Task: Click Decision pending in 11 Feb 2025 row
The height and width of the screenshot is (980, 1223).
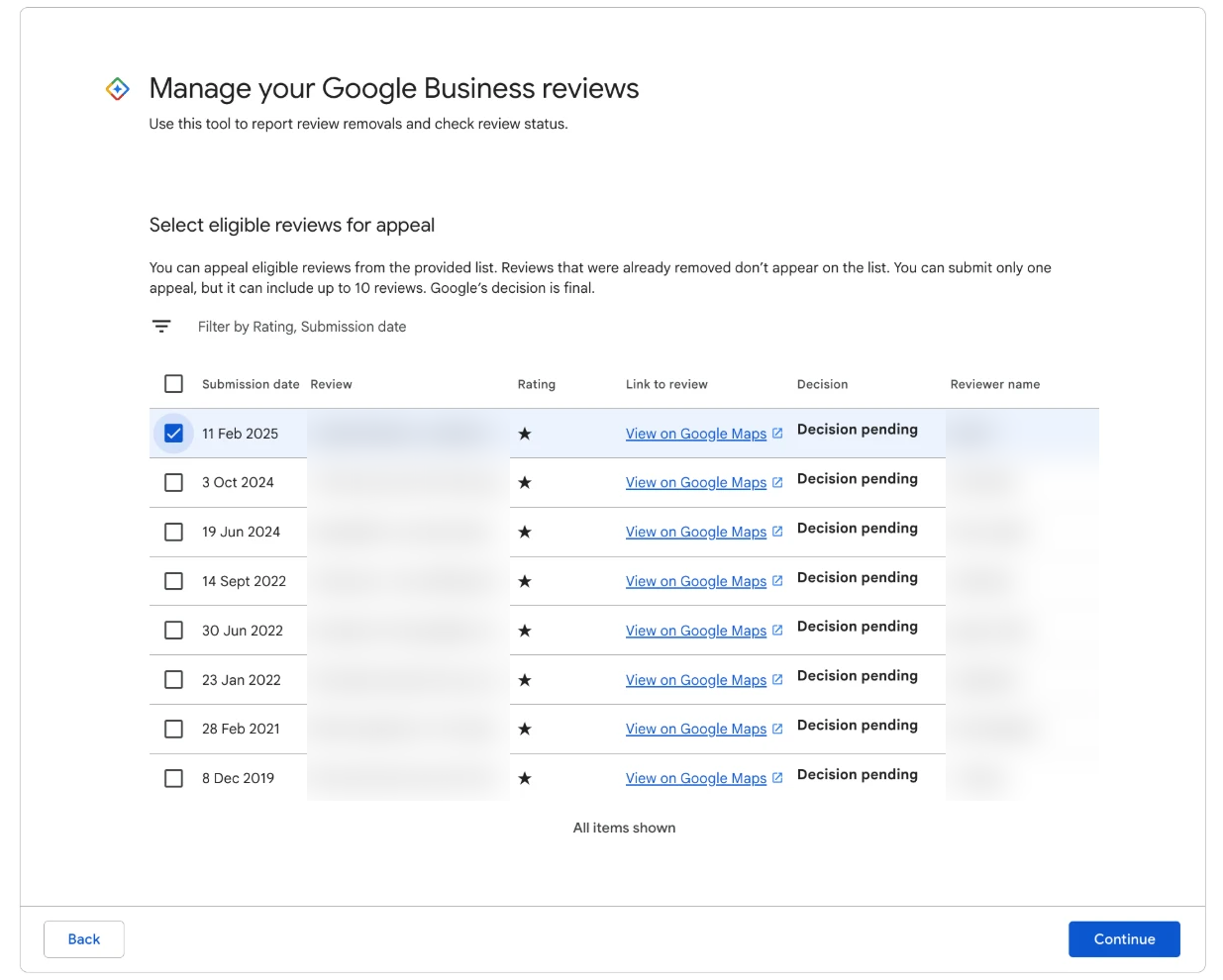Action: click(858, 430)
